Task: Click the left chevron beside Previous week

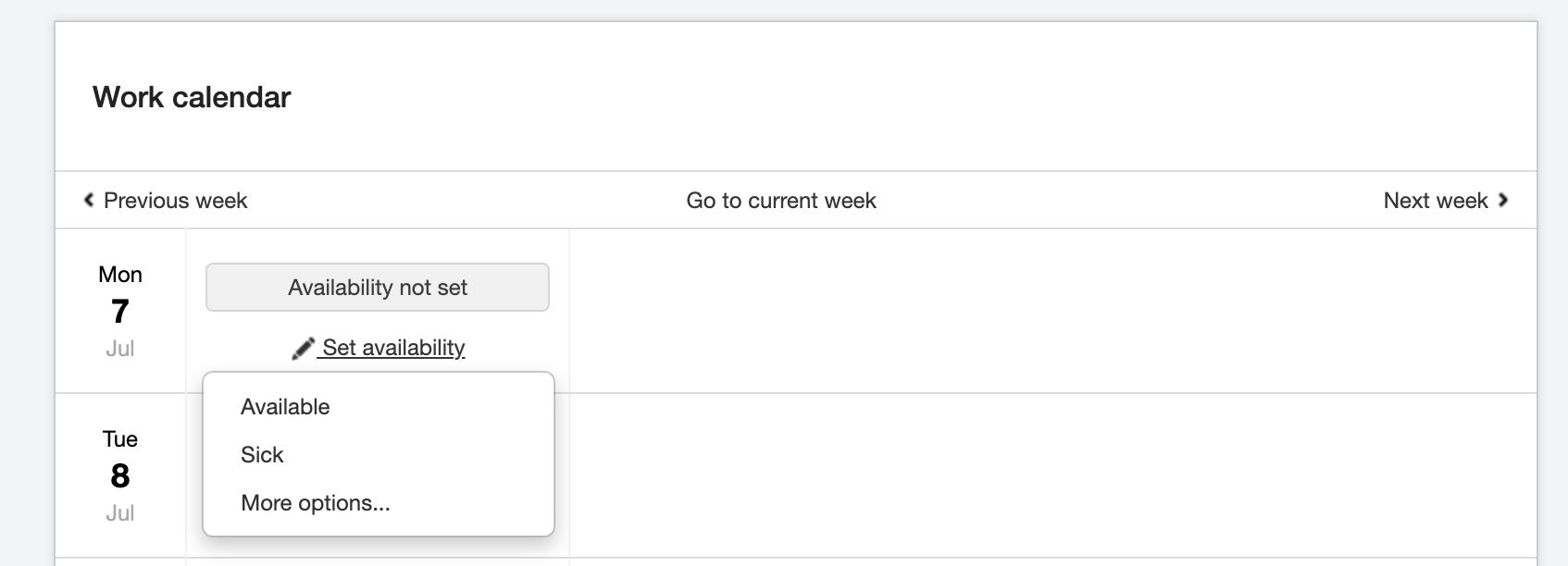Action: point(89,200)
